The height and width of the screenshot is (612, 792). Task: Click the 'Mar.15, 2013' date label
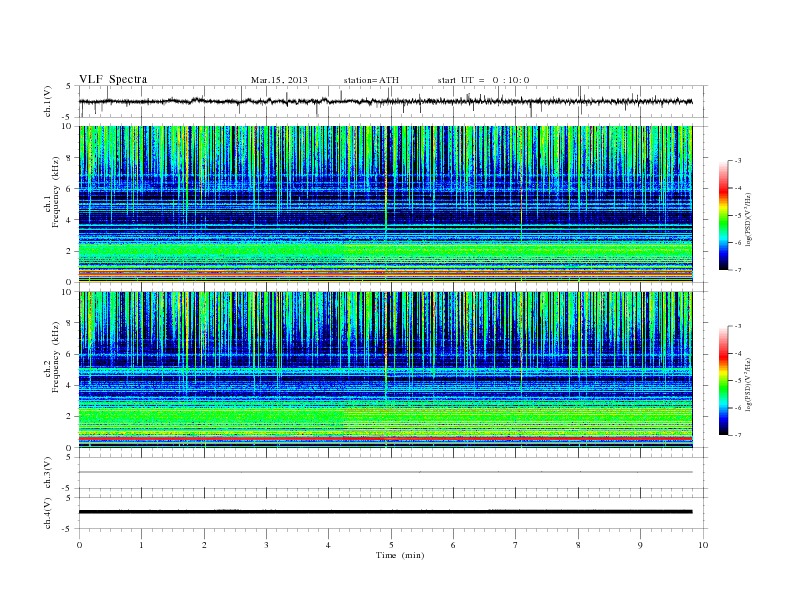279,80
